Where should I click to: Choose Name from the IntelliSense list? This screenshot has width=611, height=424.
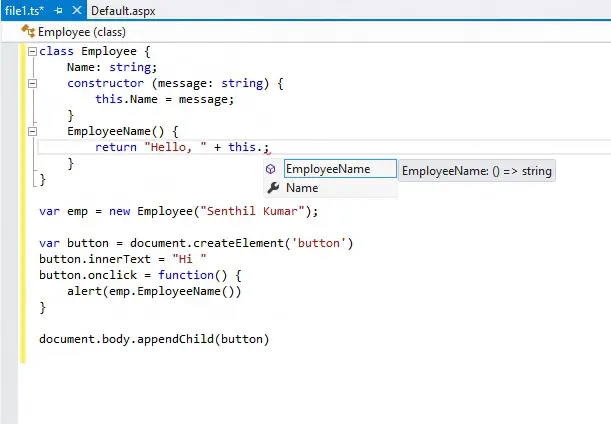(x=302, y=188)
